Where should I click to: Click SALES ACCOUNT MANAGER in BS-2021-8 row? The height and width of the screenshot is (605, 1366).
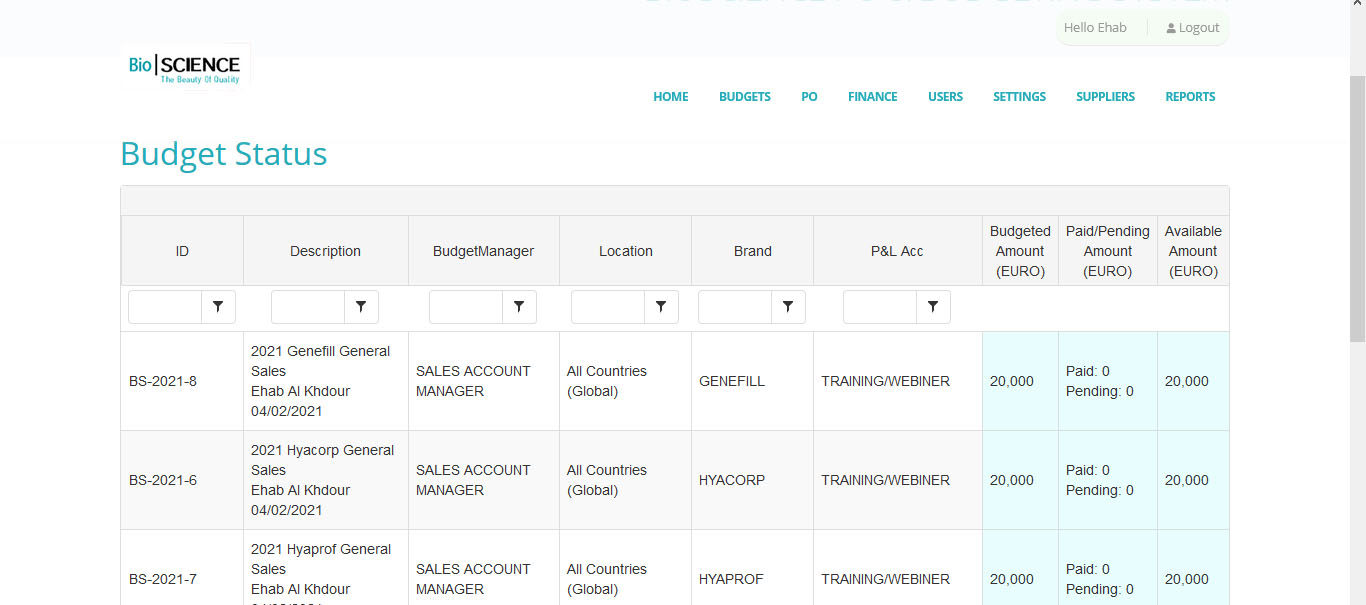473,381
